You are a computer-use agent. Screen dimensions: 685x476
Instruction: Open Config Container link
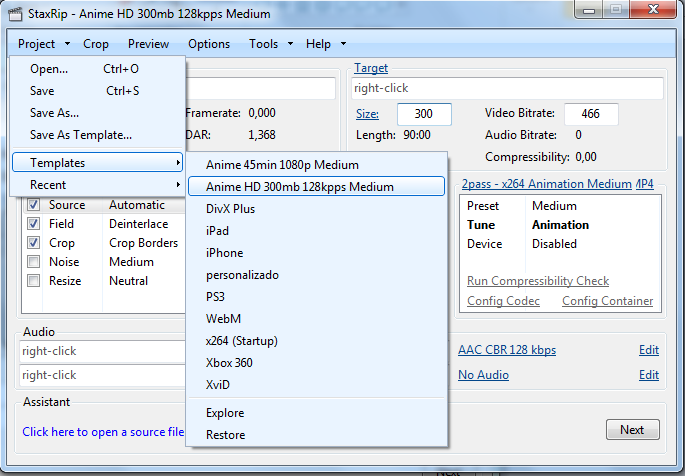(x=607, y=301)
